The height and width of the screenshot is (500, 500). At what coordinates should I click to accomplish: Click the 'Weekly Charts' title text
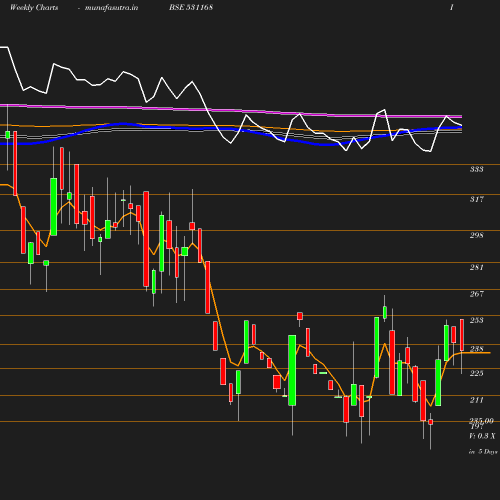tap(34, 7)
